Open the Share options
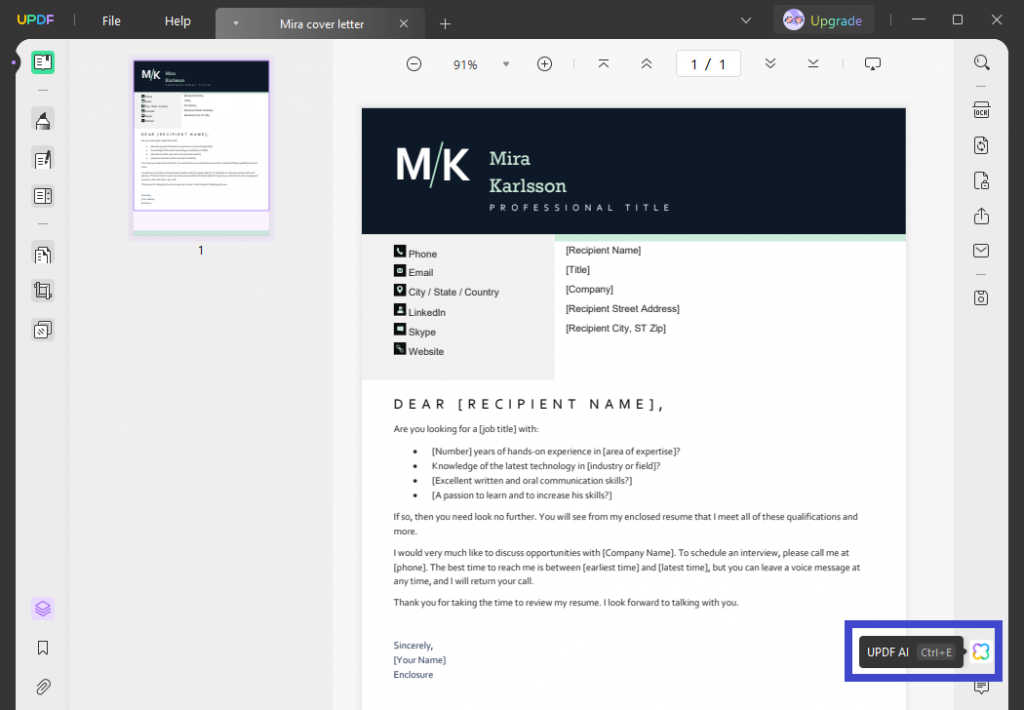Image resolution: width=1024 pixels, height=710 pixels. [981, 216]
